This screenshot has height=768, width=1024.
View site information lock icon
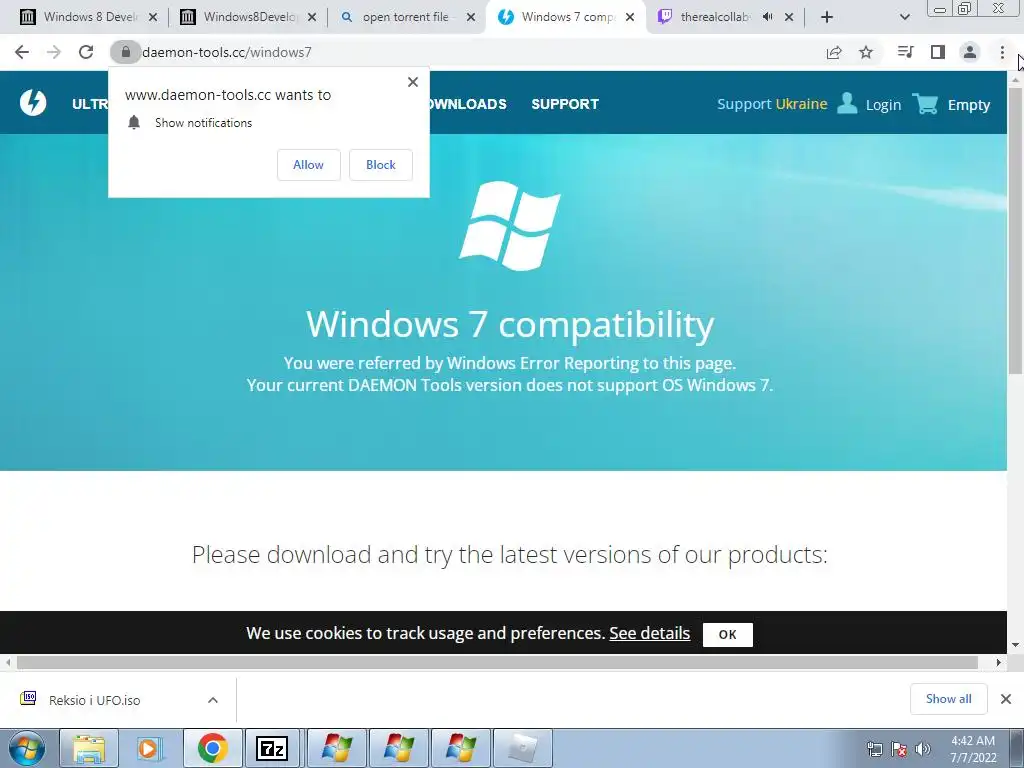pyautogui.click(x=125, y=52)
